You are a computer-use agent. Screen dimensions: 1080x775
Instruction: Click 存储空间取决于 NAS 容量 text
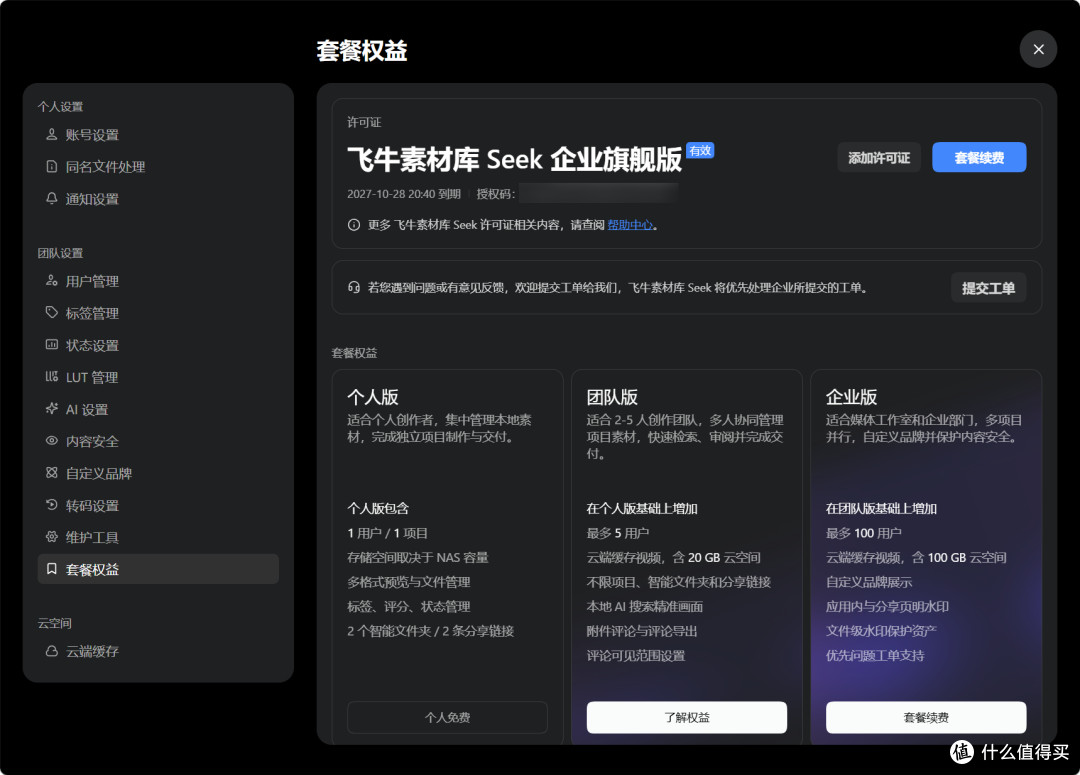[x=417, y=557]
